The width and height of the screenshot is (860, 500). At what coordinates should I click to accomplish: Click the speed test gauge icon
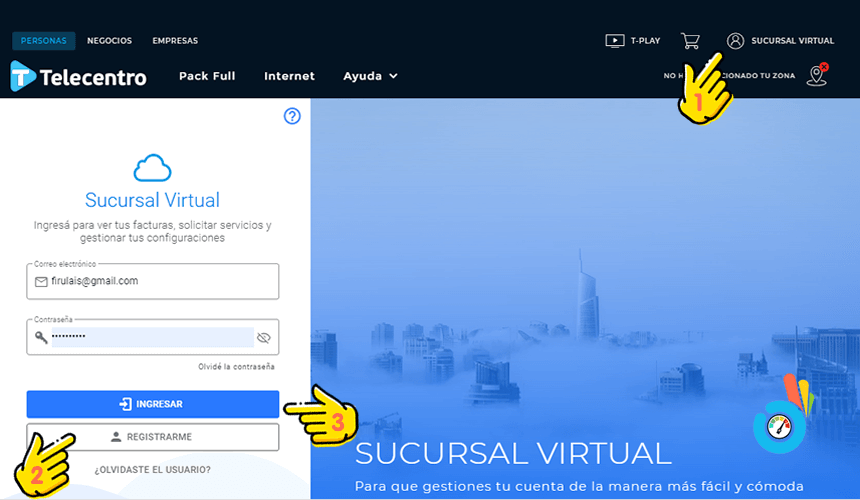point(779,427)
